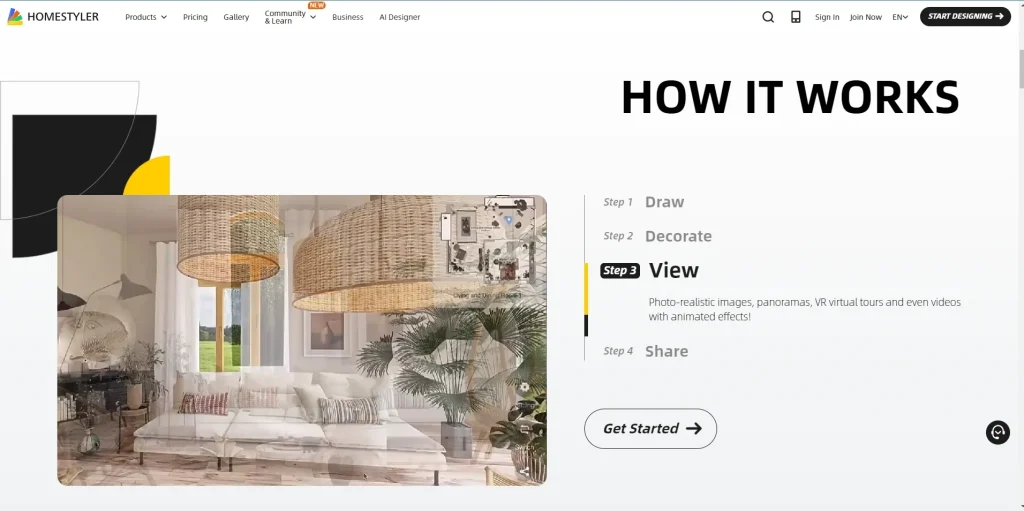Select Step 2 Decorate
The width and height of the screenshot is (1024, 511).
(657, 236)
